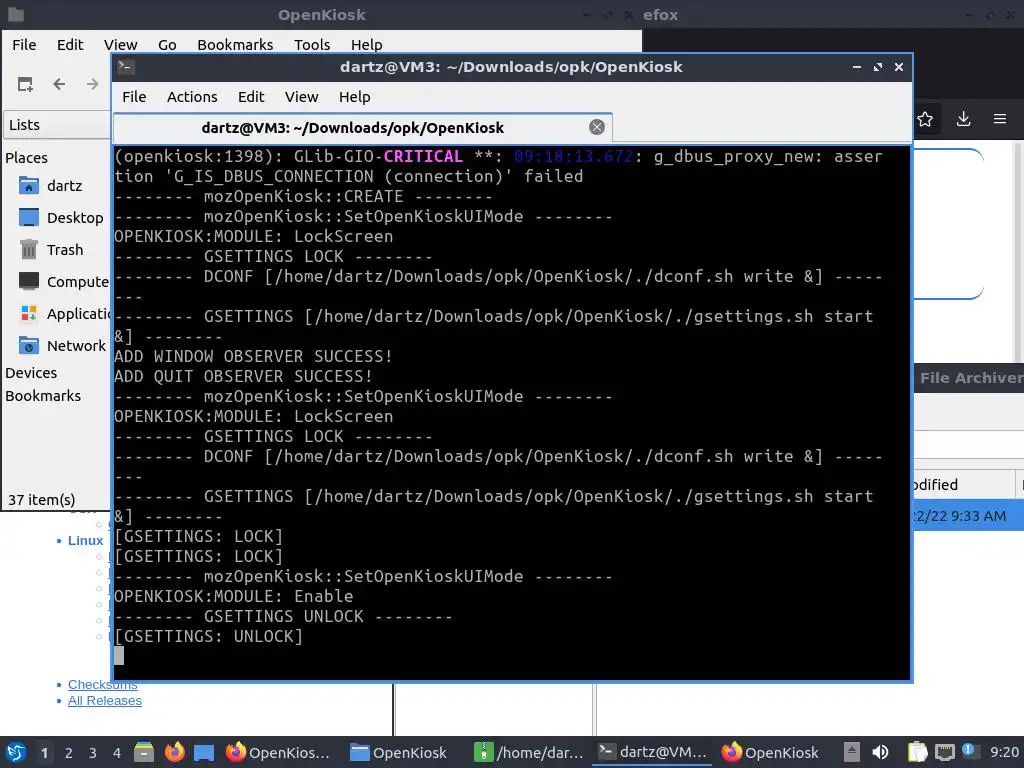Click the Applications grid icon
Screen dimensions: 1024x768
[29, 314]
